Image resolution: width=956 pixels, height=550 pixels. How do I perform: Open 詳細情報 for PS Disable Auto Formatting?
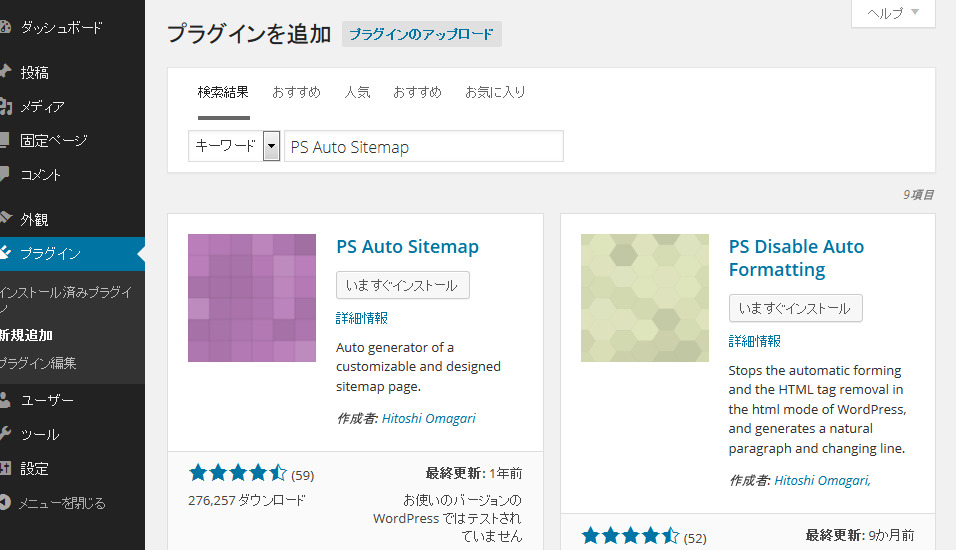point(755,341)
